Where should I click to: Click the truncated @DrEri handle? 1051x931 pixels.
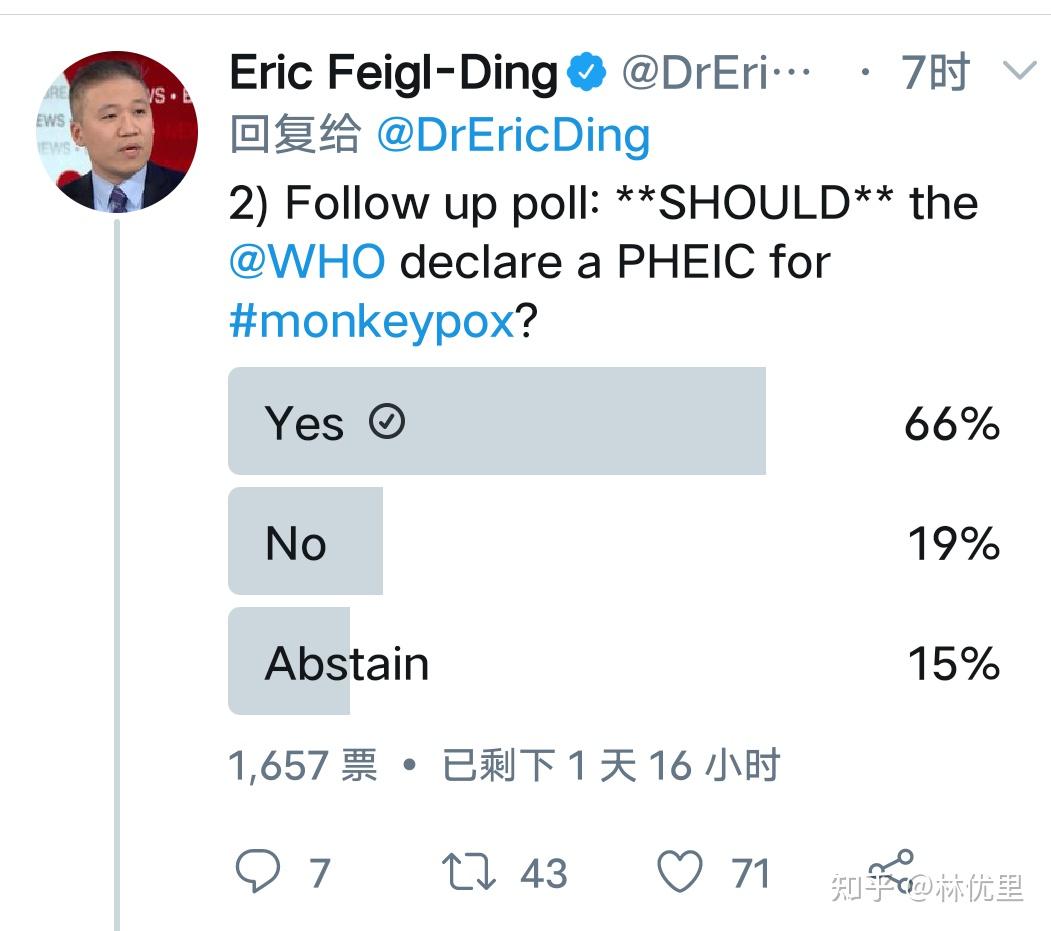(x=716, y=73)
